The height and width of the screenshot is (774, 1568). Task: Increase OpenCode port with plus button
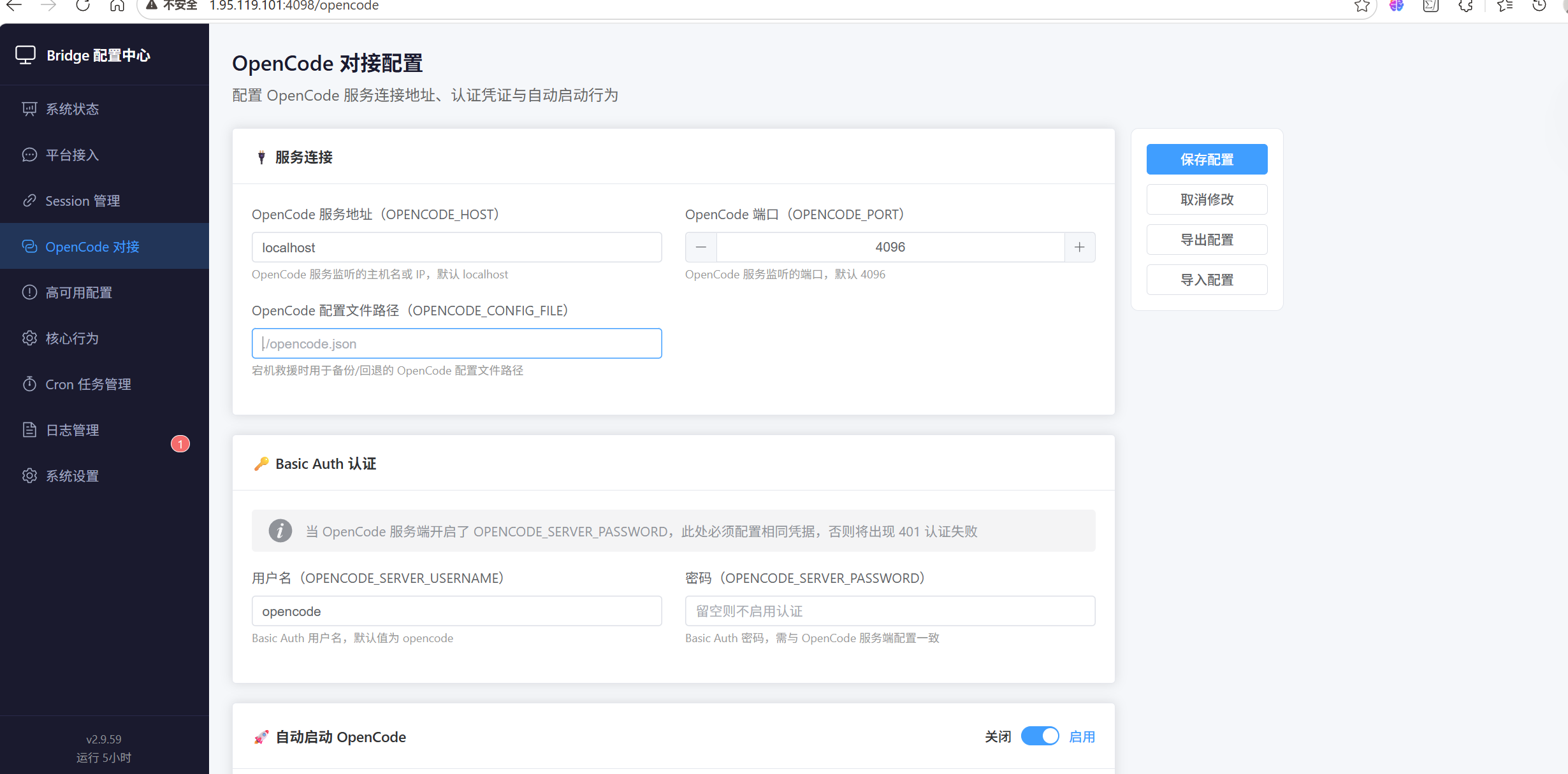[1080, 247]
